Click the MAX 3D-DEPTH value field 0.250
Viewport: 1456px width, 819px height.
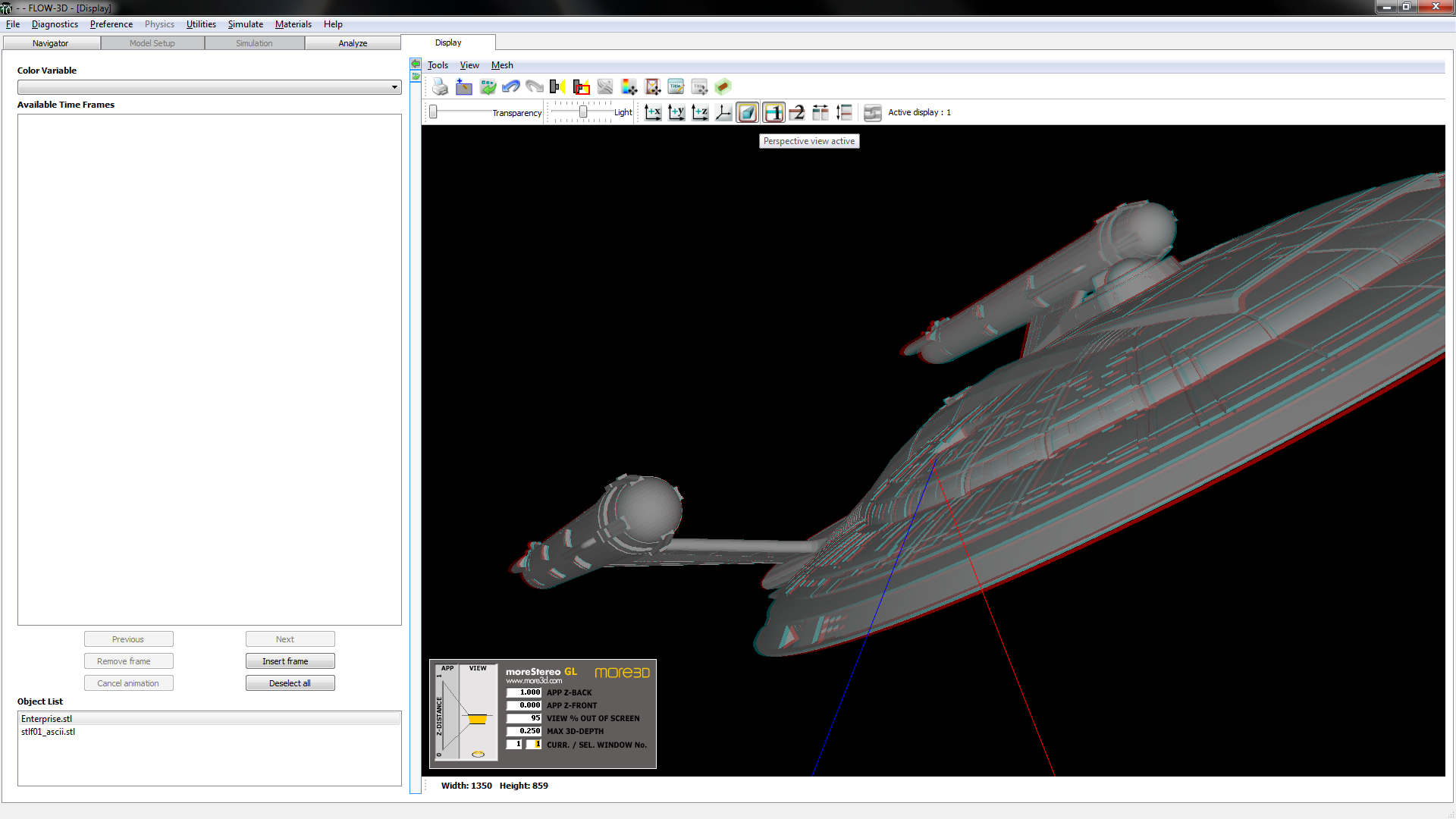click(x=524, y=731)
